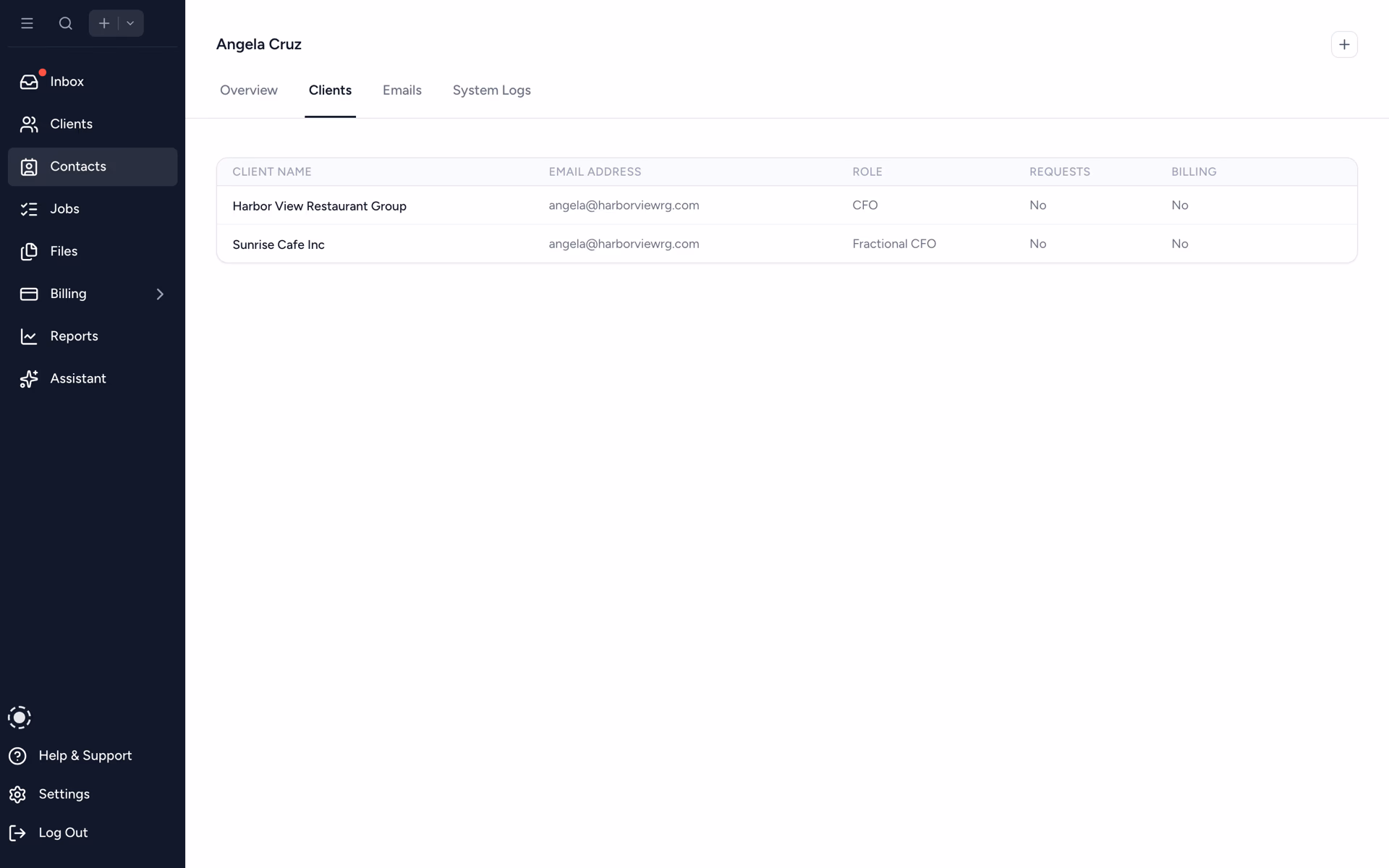
Task: Click the Assistant sparkle icon
Action: tap(29, 379)
